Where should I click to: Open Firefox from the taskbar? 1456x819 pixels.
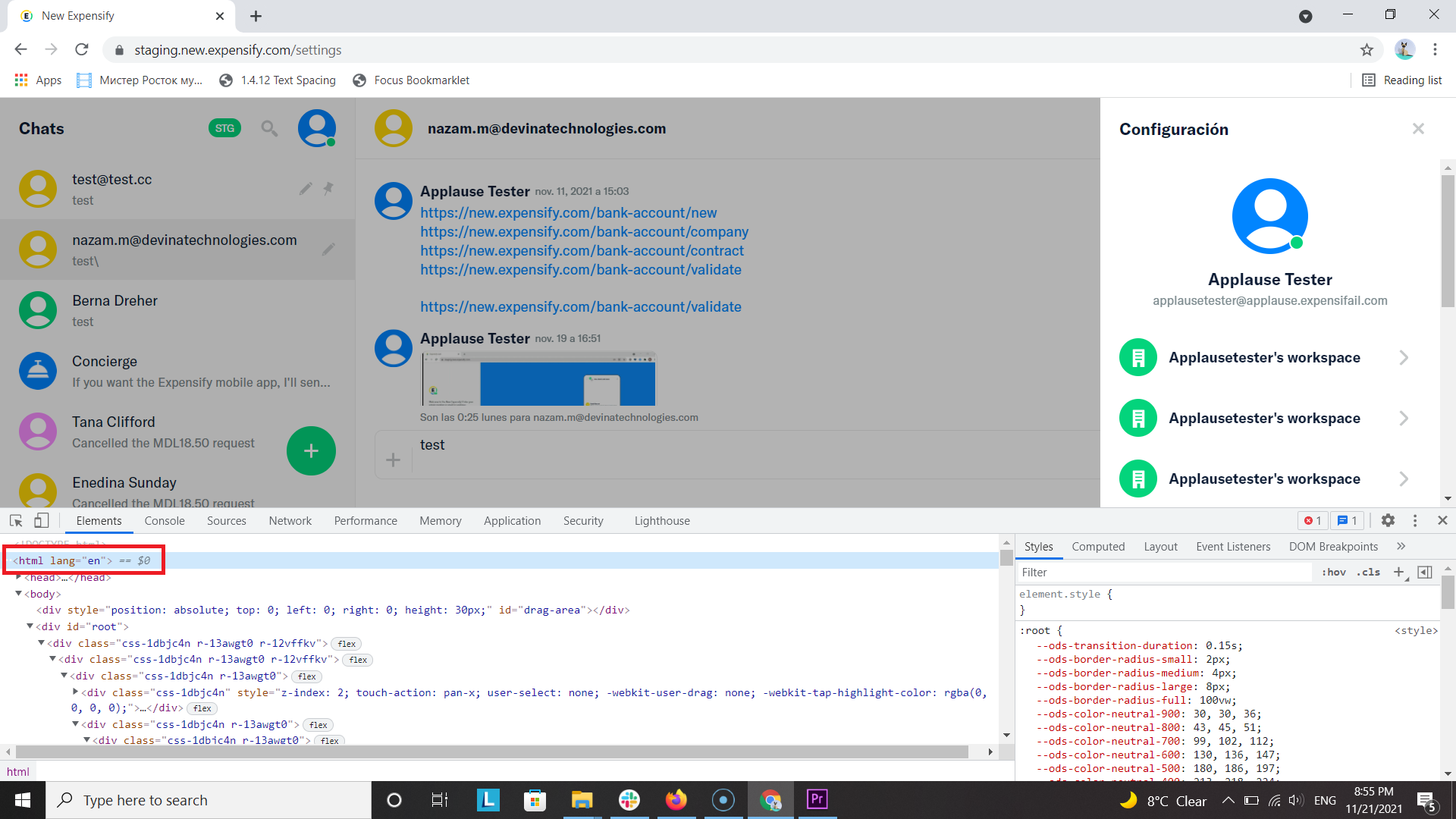click(x=676, y=800)
